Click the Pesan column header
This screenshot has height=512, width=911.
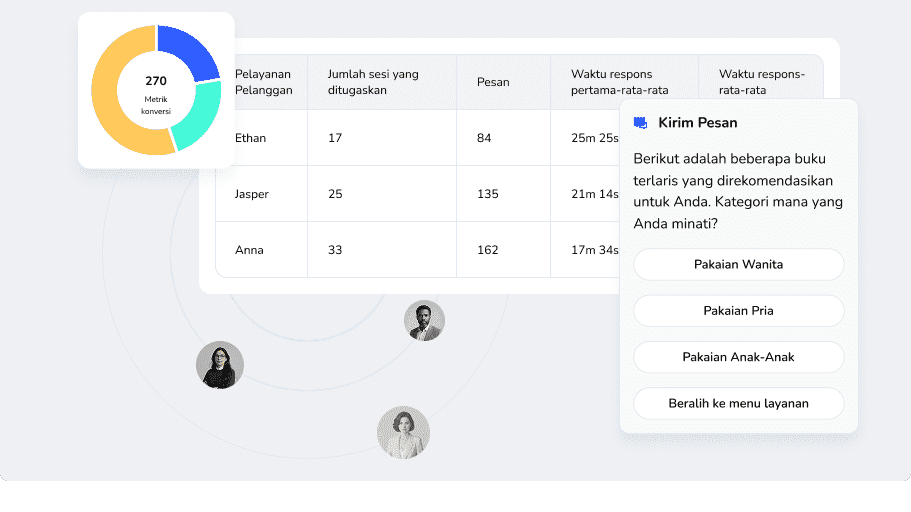[x=493, y=82]
